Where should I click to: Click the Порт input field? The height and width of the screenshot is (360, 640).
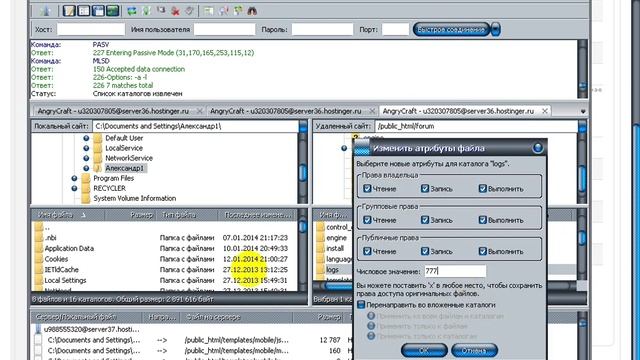[395, 29]
